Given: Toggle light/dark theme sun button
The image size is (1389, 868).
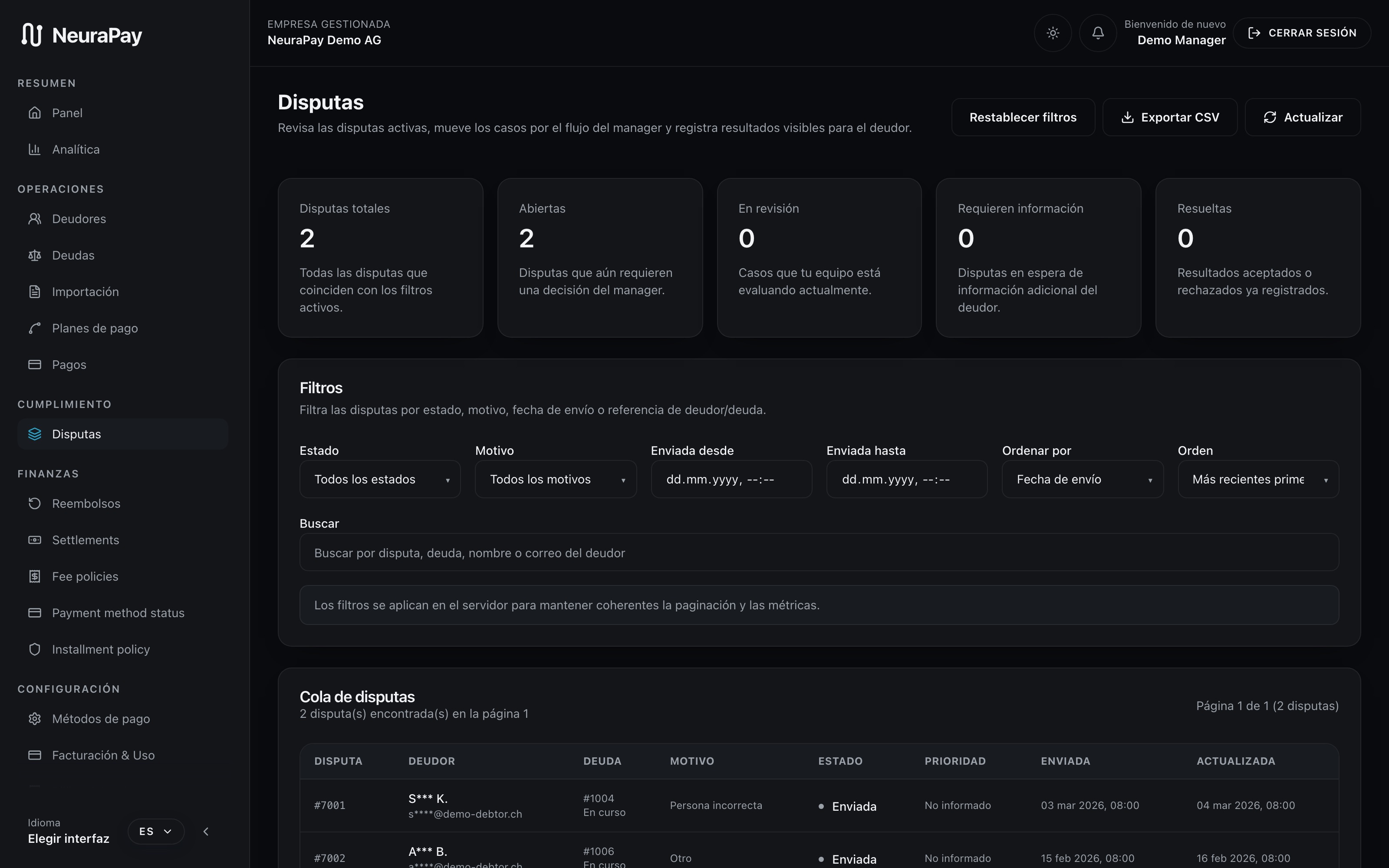Looking at the screenshot, I should pyautogui.click(x=1052, y=33).
